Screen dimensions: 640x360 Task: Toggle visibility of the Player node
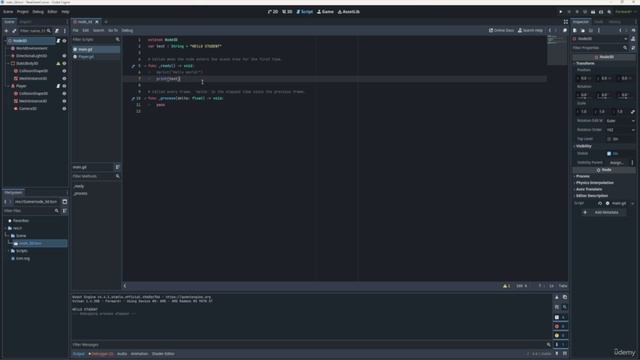pyautogui.click(x=64, y=86)
